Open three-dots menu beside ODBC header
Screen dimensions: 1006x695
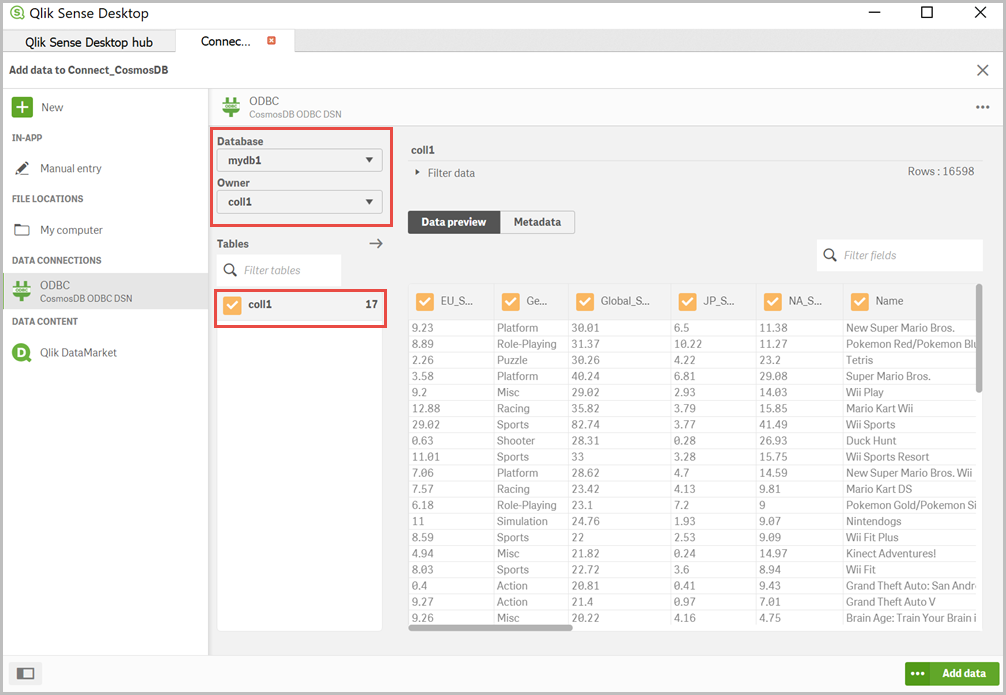click(982, 107)
